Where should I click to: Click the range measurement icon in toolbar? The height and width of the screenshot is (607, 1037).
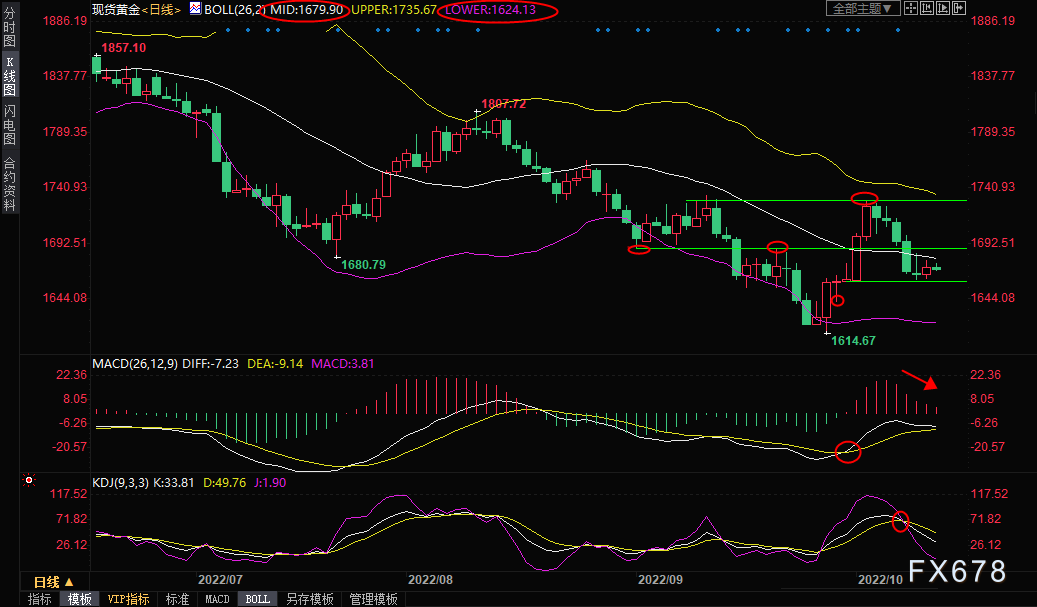[x=928, y=9]
